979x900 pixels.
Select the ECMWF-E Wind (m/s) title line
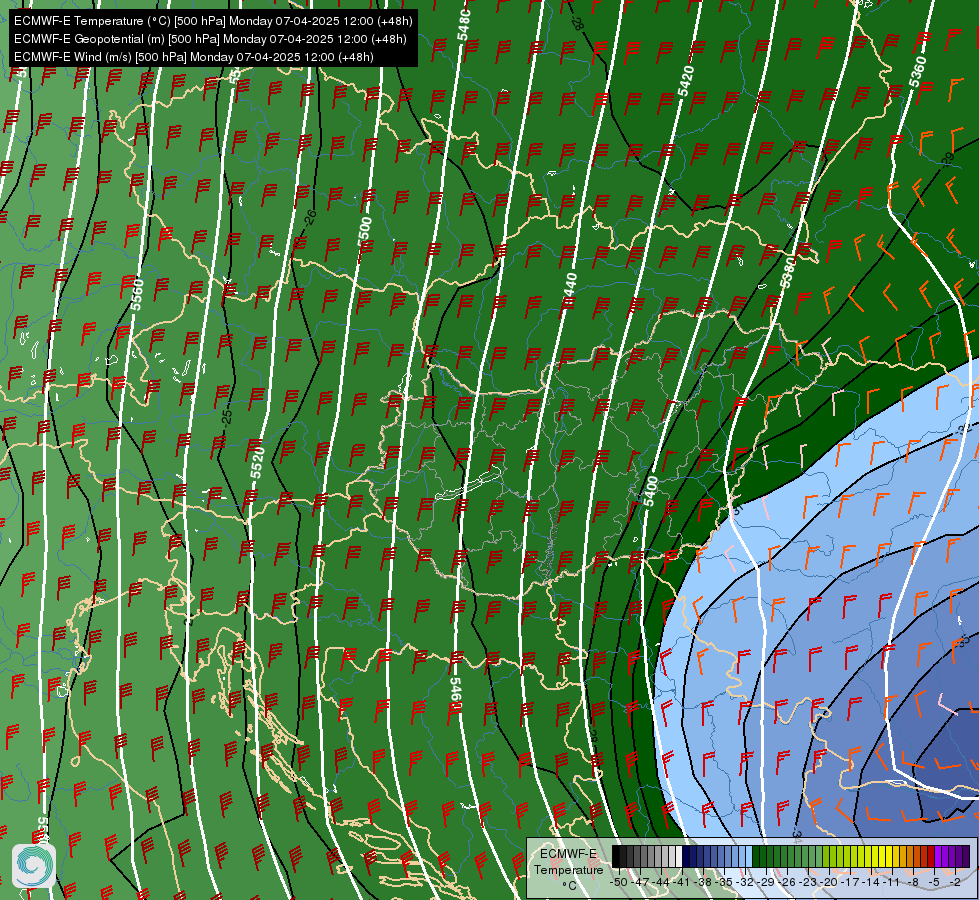pyautogui.click(x=194, y=57)
